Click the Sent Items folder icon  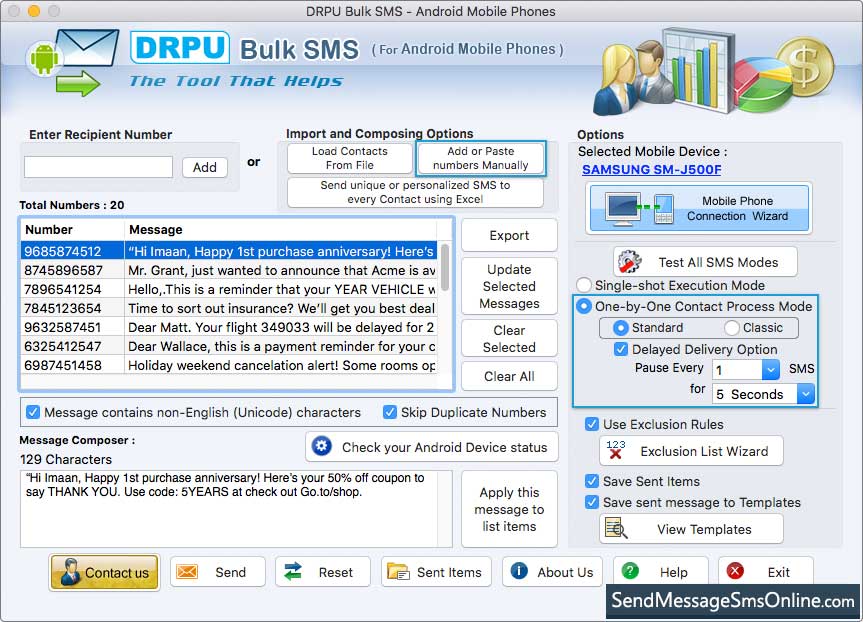[398, 572]
